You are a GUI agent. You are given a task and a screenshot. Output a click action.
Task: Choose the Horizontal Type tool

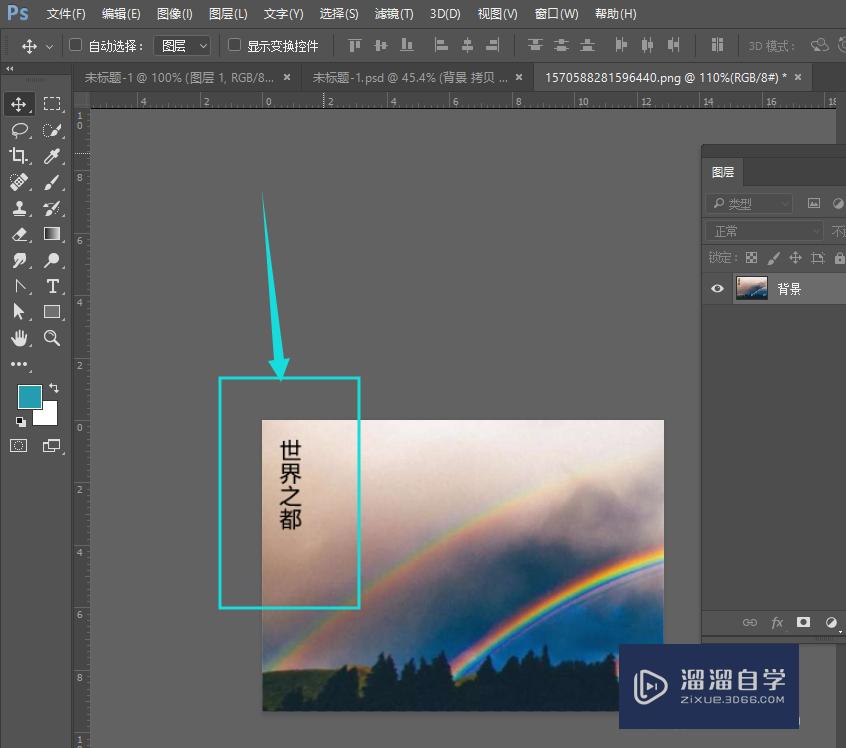tap(52, 286)
